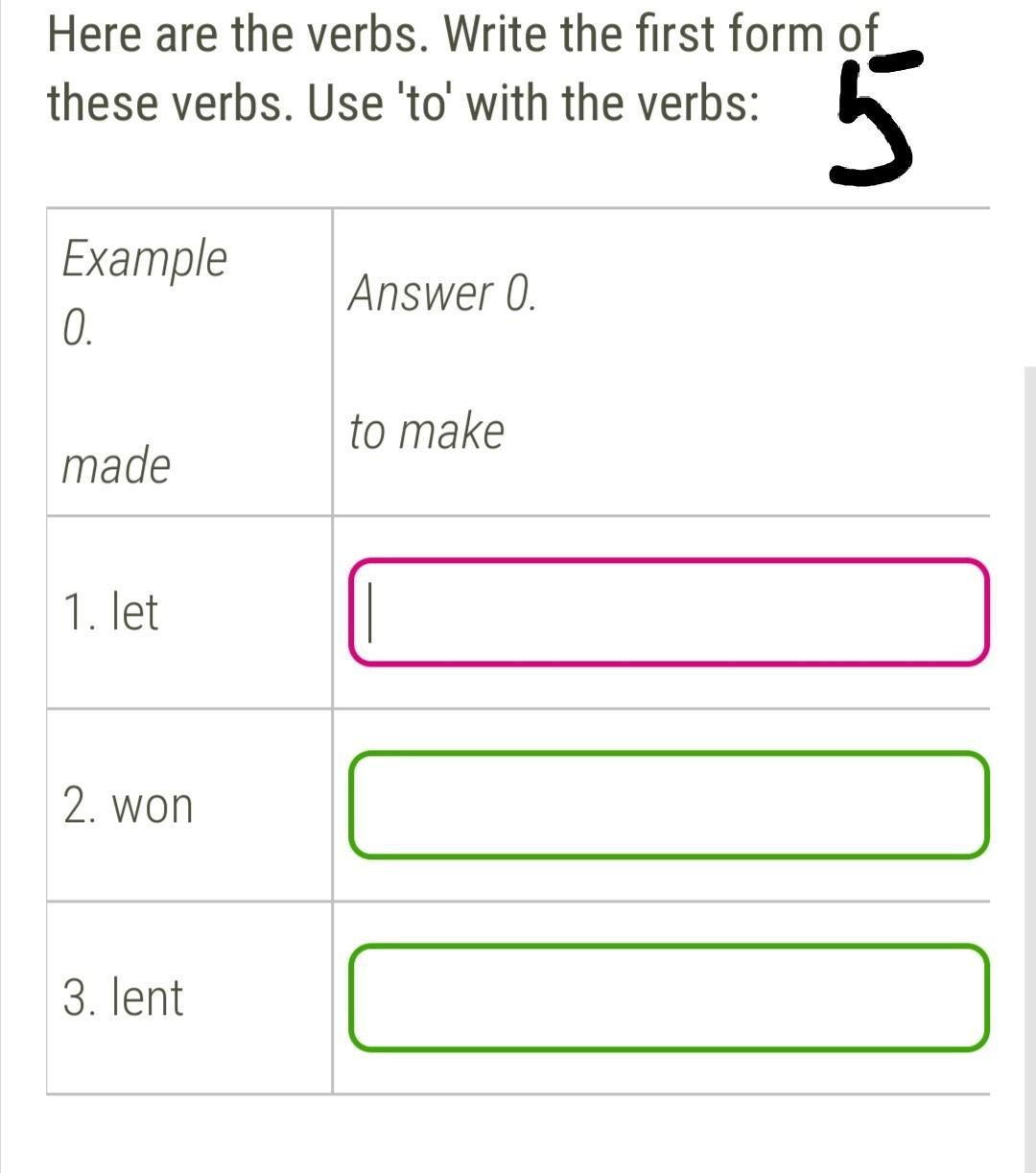Click the '0.' under the Example label
The image size is (1036, 1173).
pos(78,329)
